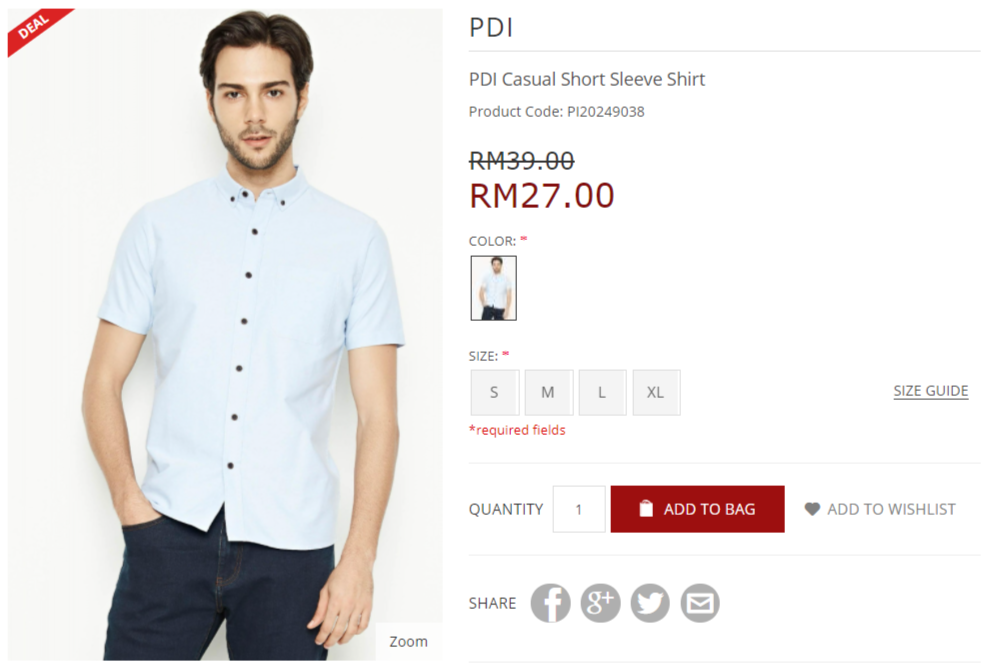The height and width of the screenshot is (667, 993).
Task: Share the shirt on Facebook
Action: coord(550,602)
